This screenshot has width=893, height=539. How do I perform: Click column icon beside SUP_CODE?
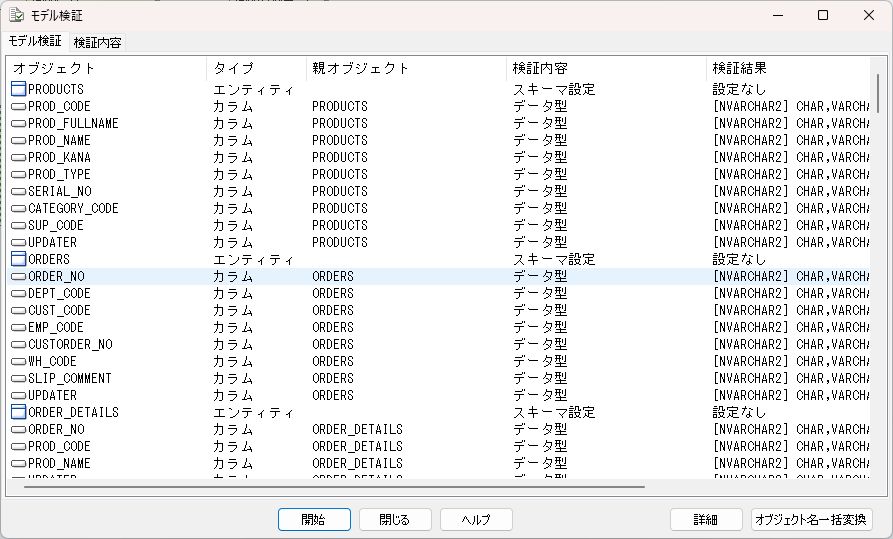coord(19,226)
